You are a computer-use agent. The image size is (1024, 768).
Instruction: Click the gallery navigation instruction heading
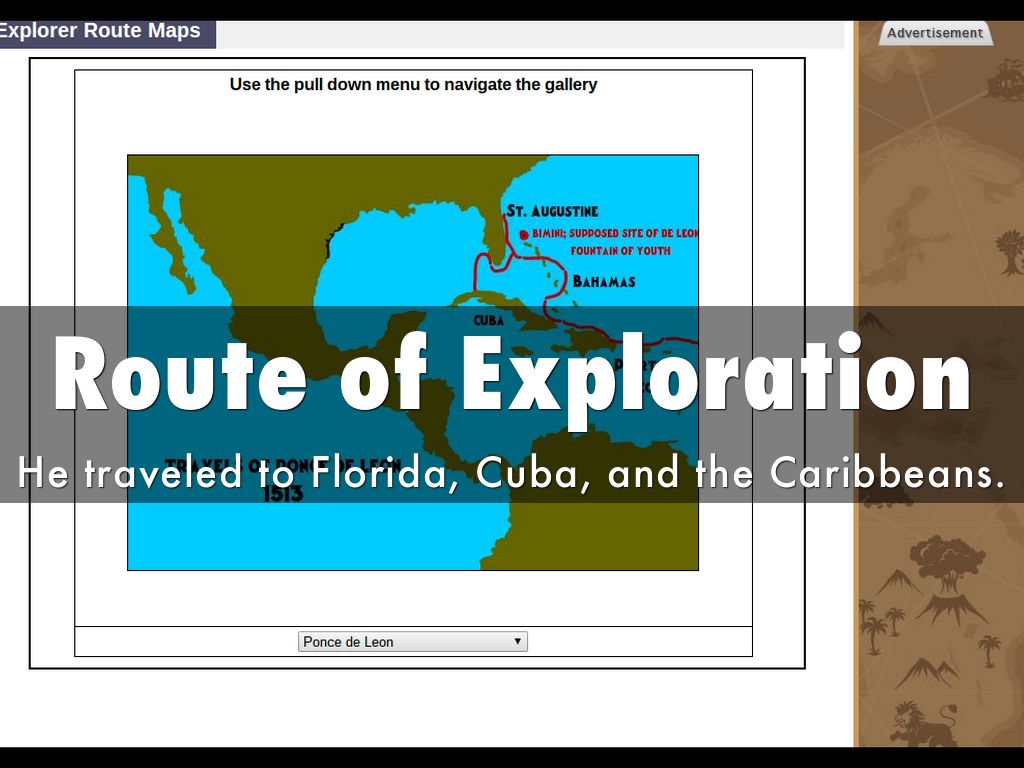pyautogui.click(x=413, y=85)
